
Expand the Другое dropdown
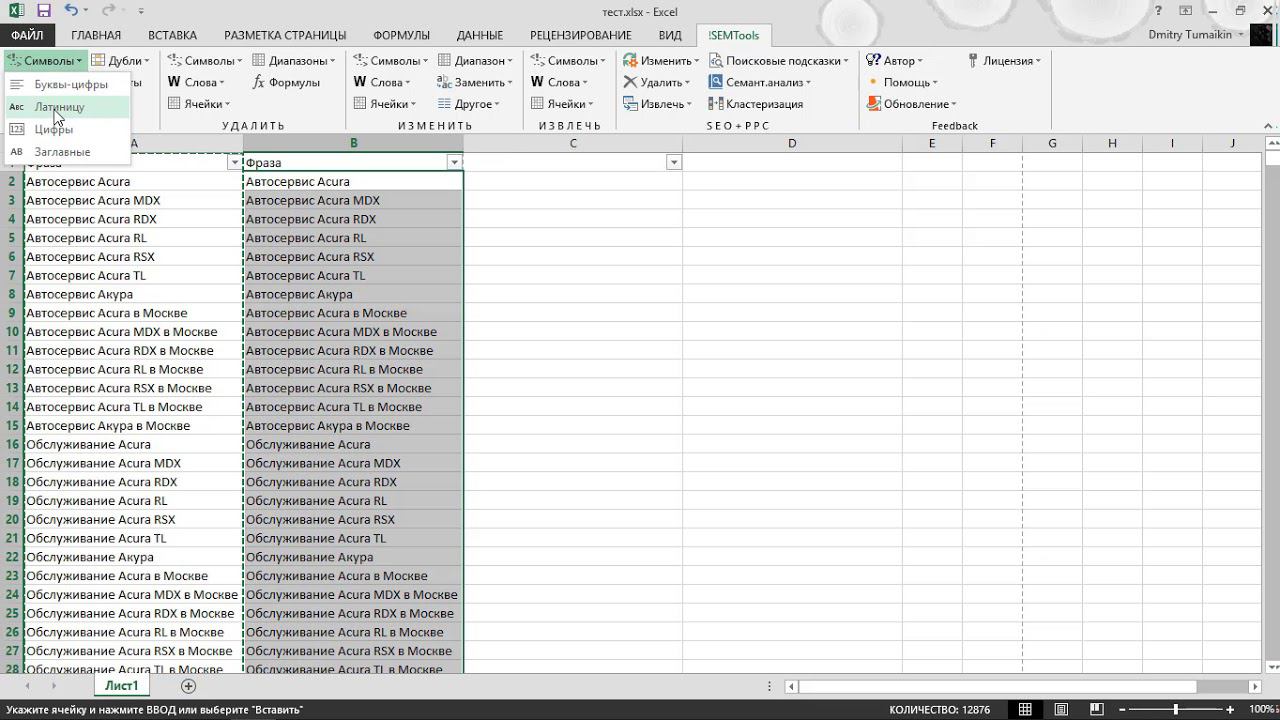pyautogui.click(x=469, y=104)
